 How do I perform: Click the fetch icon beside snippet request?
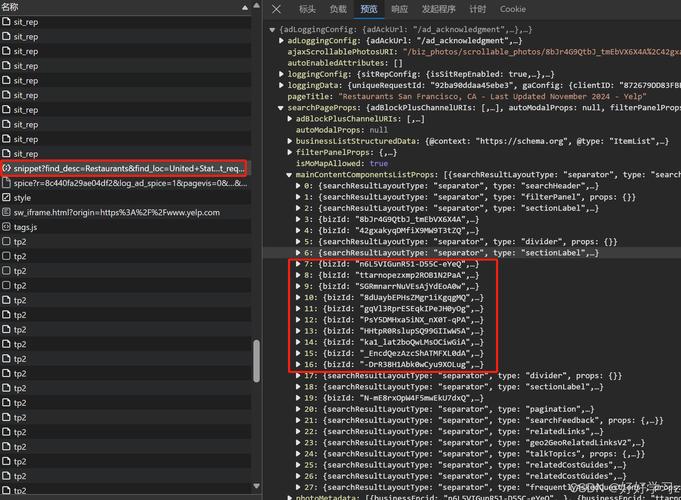pyautogui.click(x=6, y=168)
